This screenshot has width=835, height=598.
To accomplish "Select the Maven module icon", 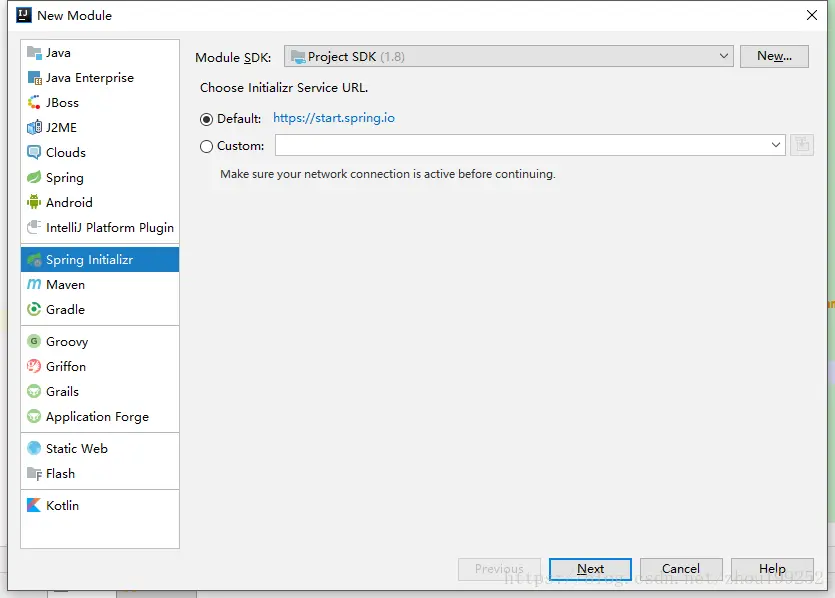I will (34, 285).
